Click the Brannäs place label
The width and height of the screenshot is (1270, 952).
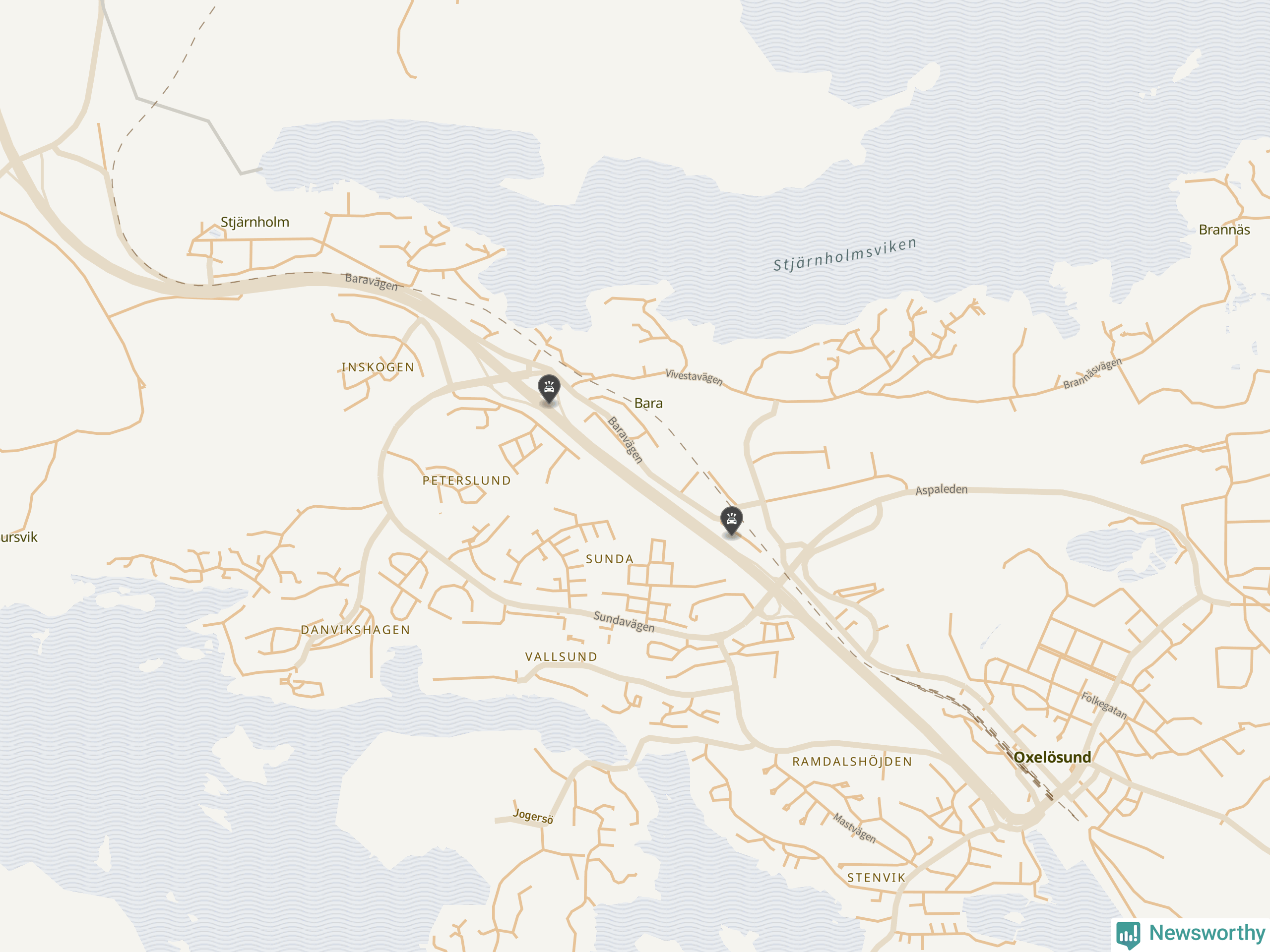tap(1224, 230)
